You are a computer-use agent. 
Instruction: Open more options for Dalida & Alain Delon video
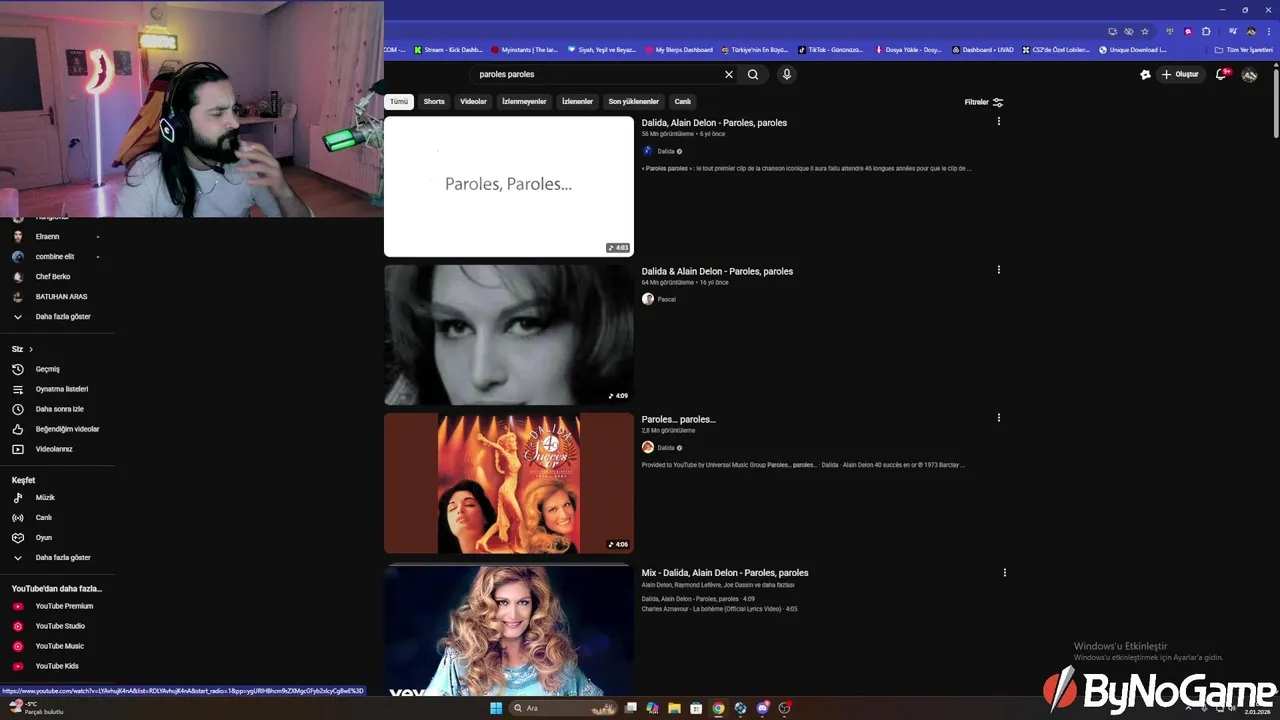click(998, 270)
